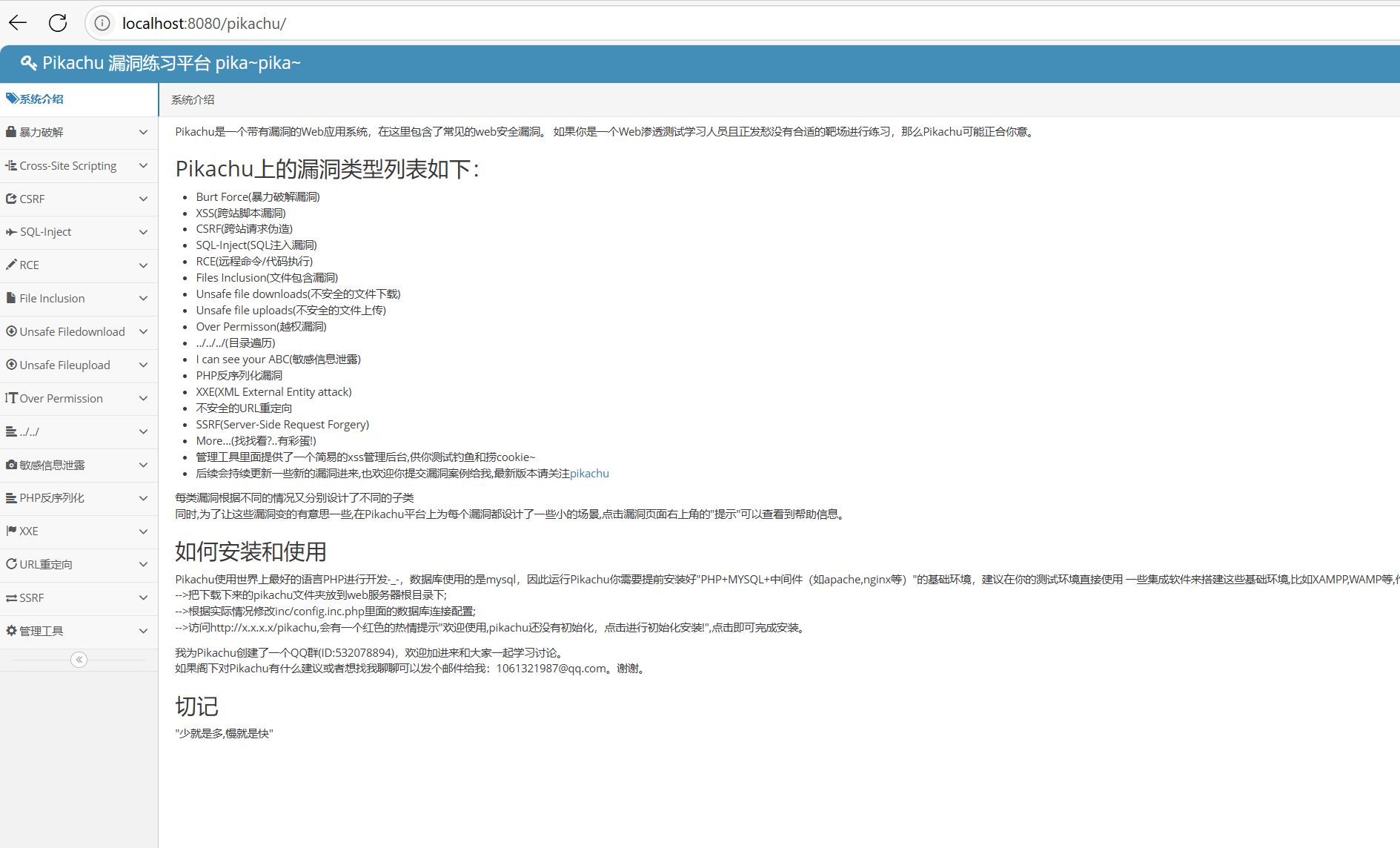Open the SQL-Inject menu label
Viewport: 1400px width, 848px height.
45,232
